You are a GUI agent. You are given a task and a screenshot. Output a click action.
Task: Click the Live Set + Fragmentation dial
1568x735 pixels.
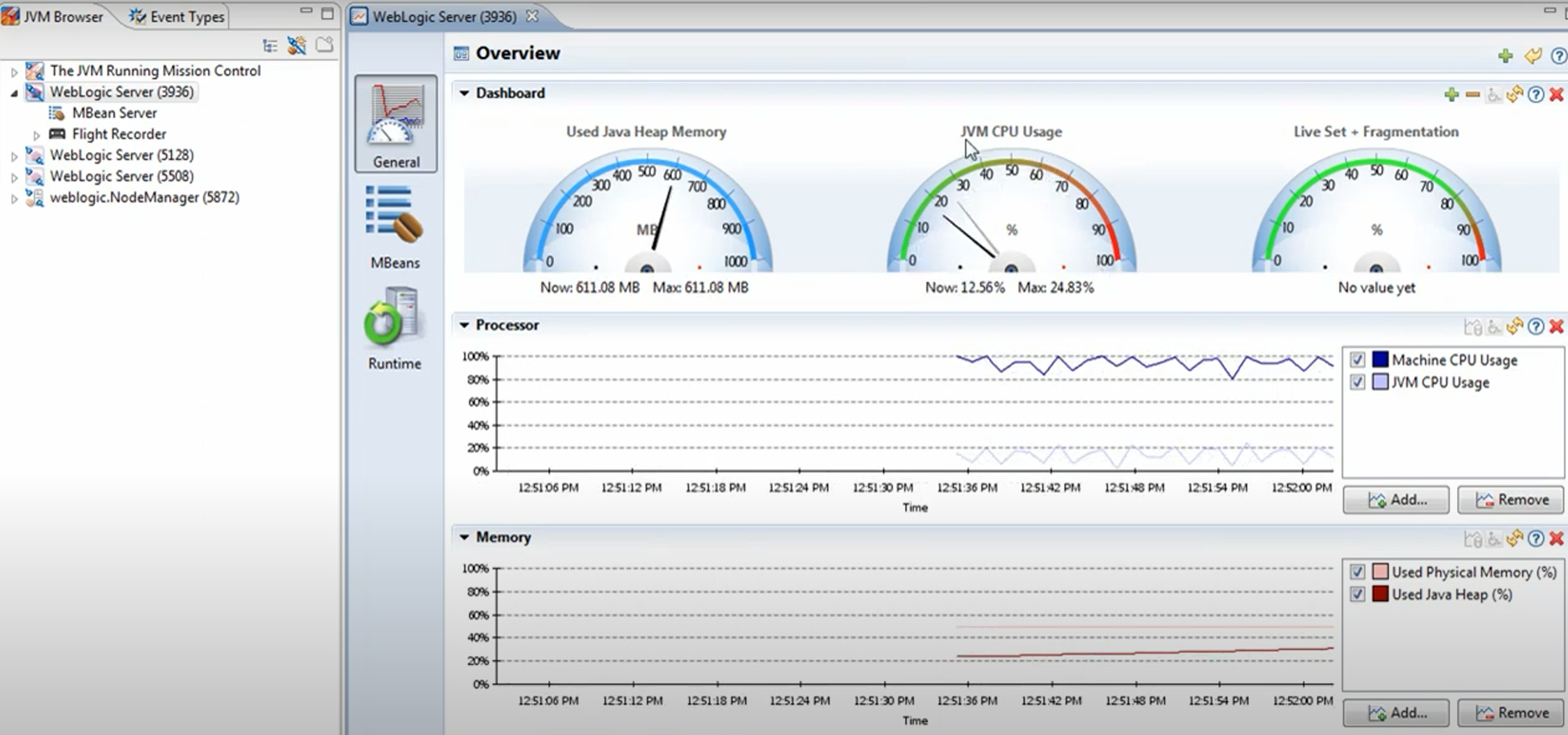(x=1377, y=210)
